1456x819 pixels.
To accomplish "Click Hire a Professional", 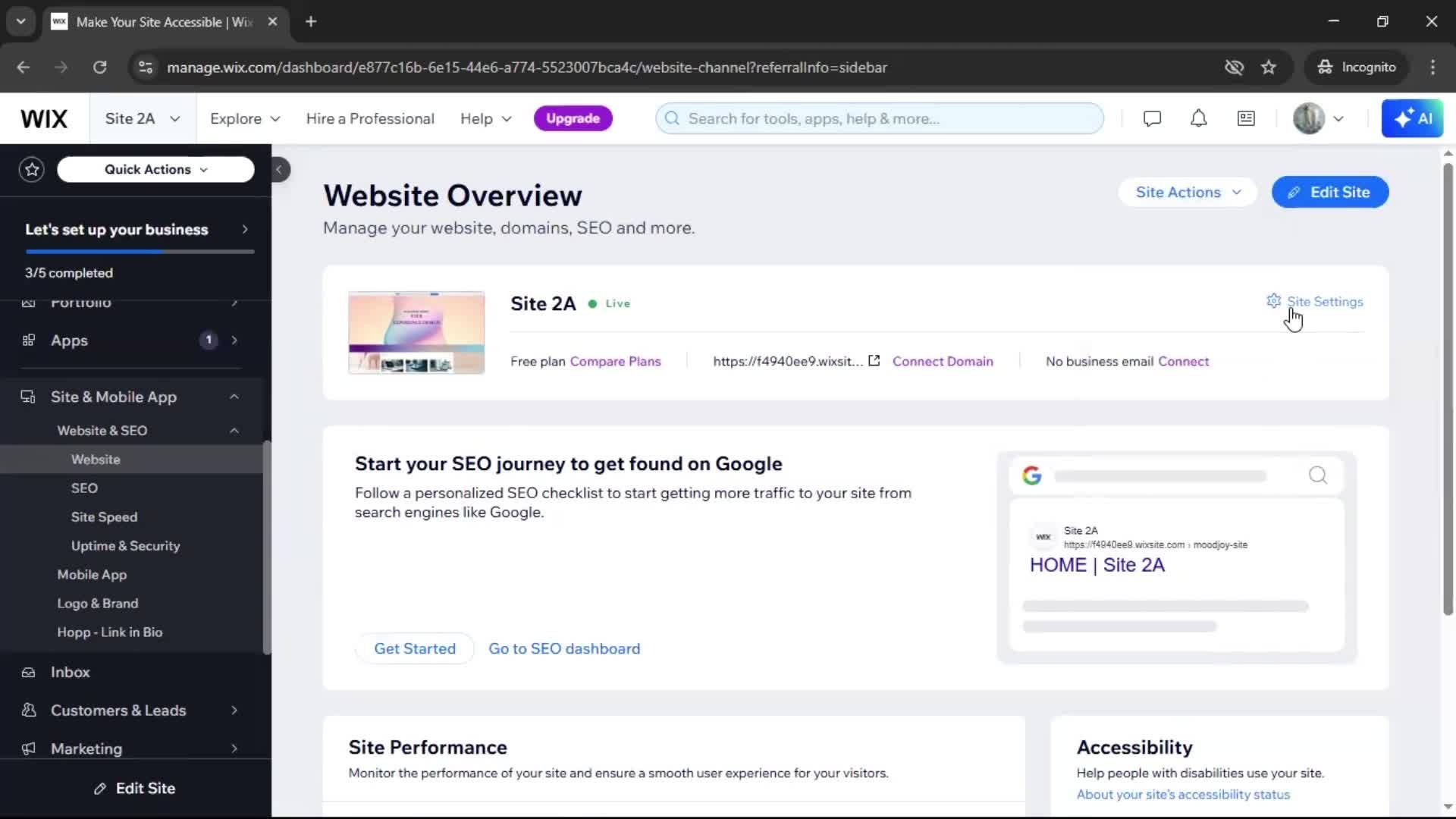I will tap(370, 118).
